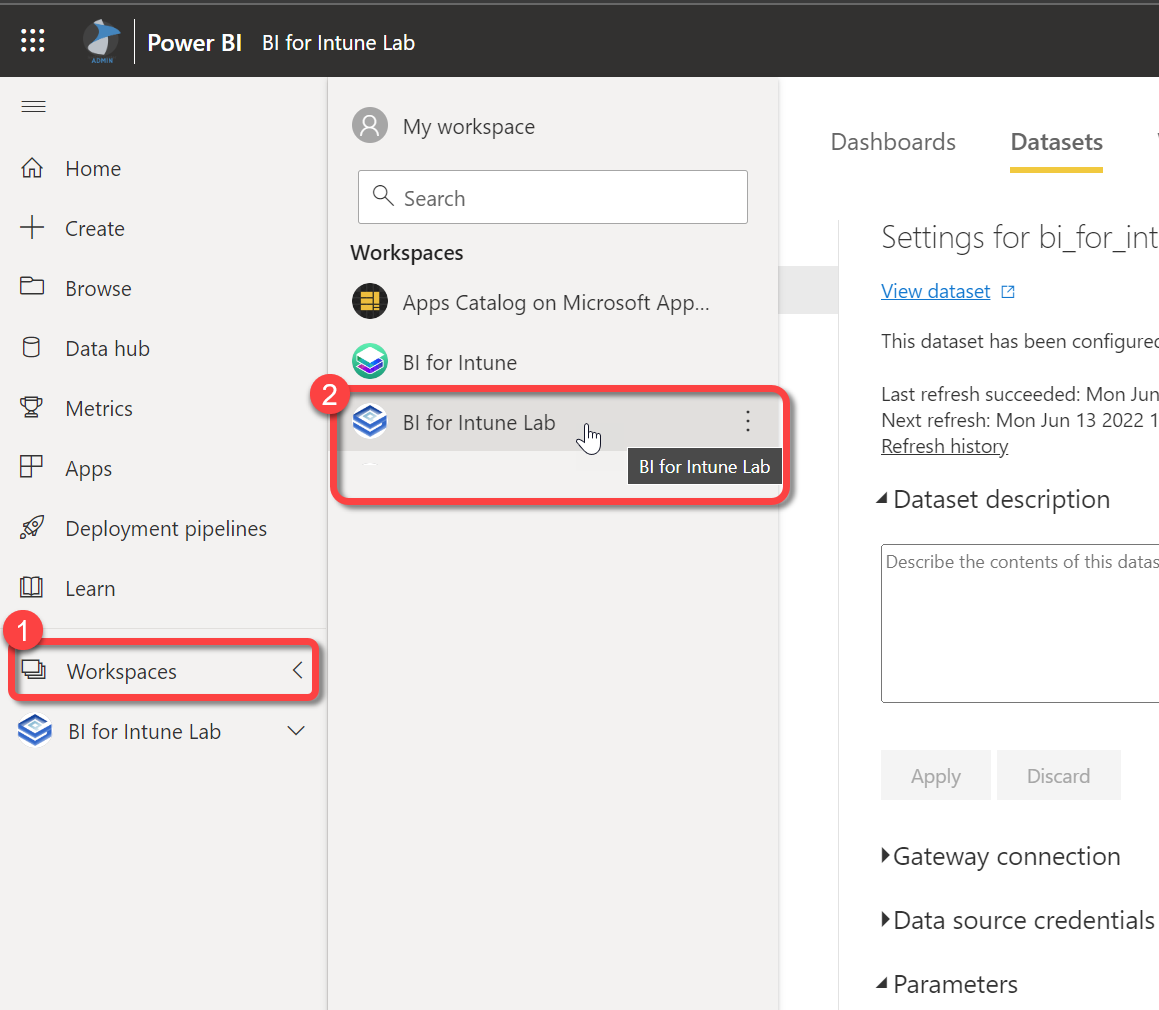The image size is (1159, 1010).
Task: Open Browse from the left nav
Action: point(98,288)
